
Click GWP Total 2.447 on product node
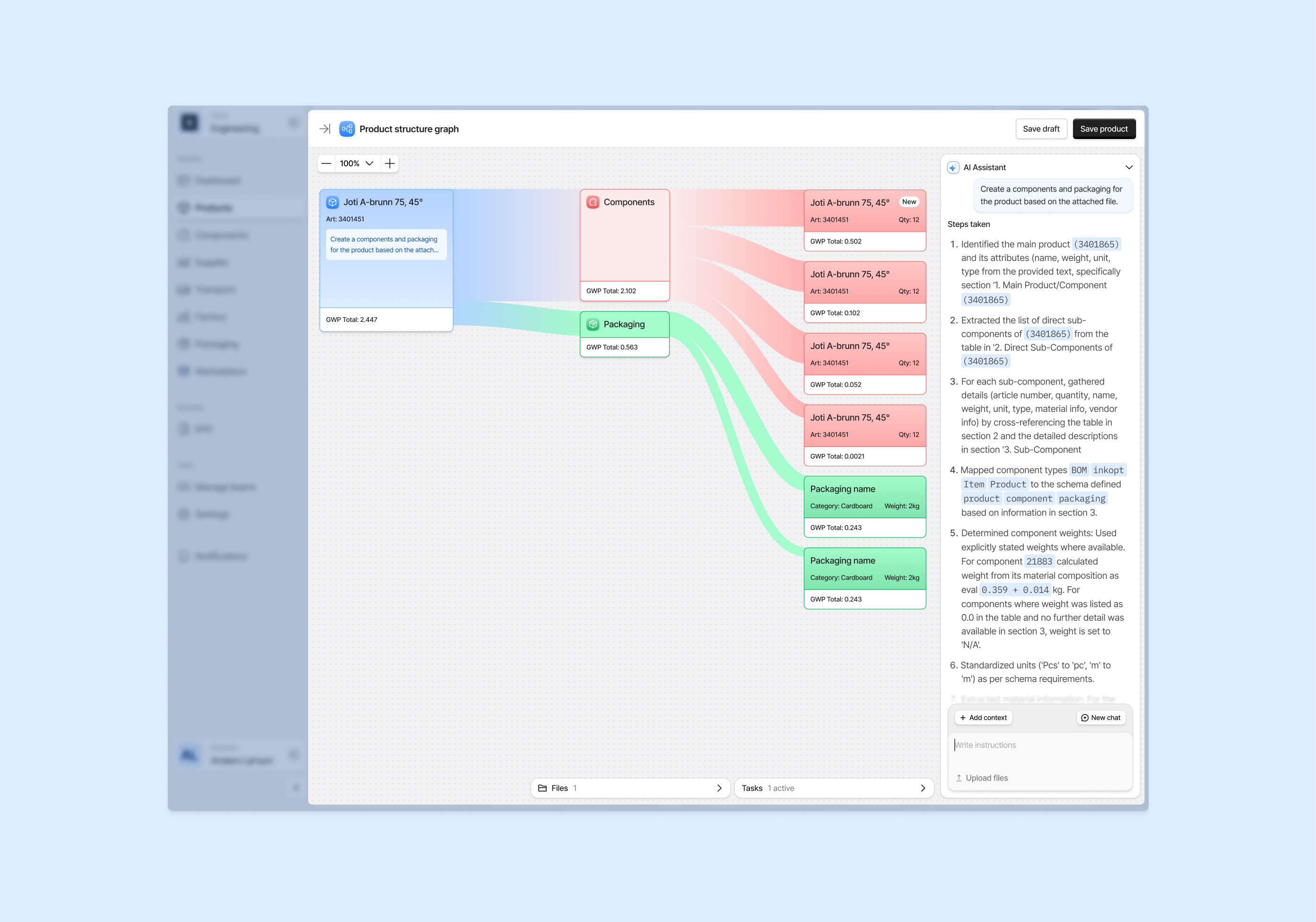pos(351,320)
